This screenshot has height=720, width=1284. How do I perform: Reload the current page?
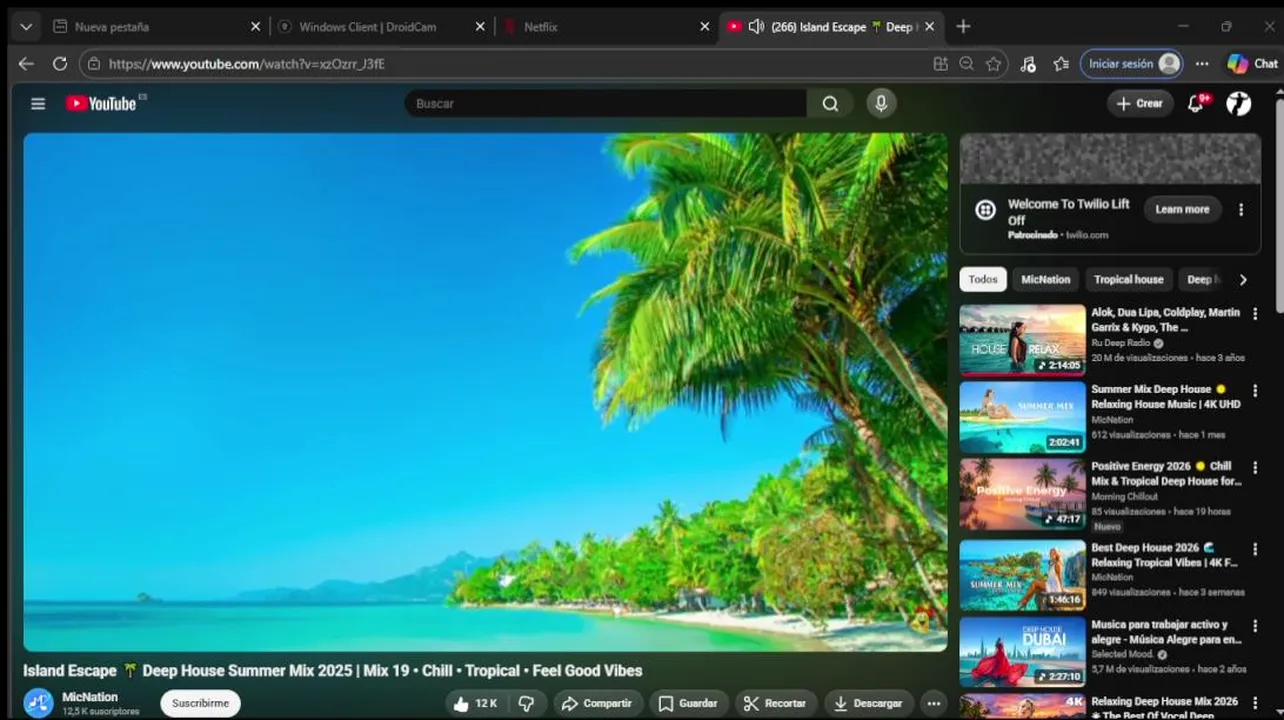[60, 64]
